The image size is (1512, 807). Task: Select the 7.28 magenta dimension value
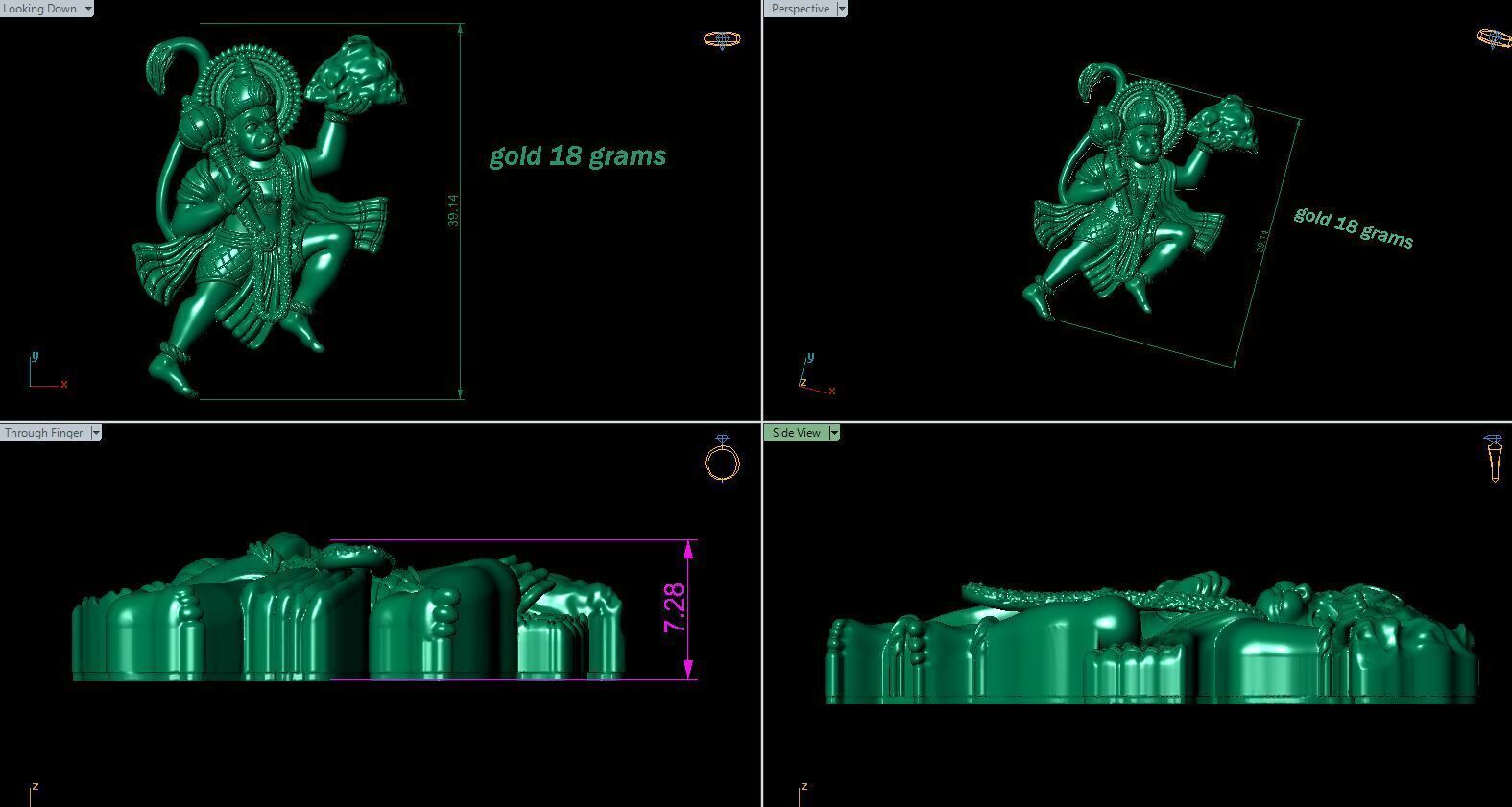674,608
